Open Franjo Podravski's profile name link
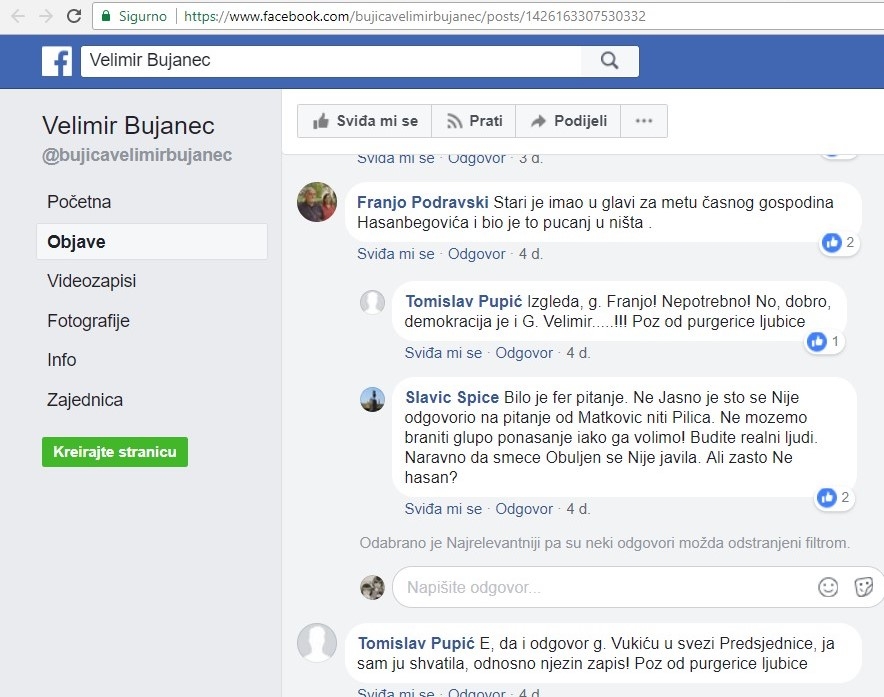Image resolution: width=884 pixels, height=697 pixels. pos(422,202)
